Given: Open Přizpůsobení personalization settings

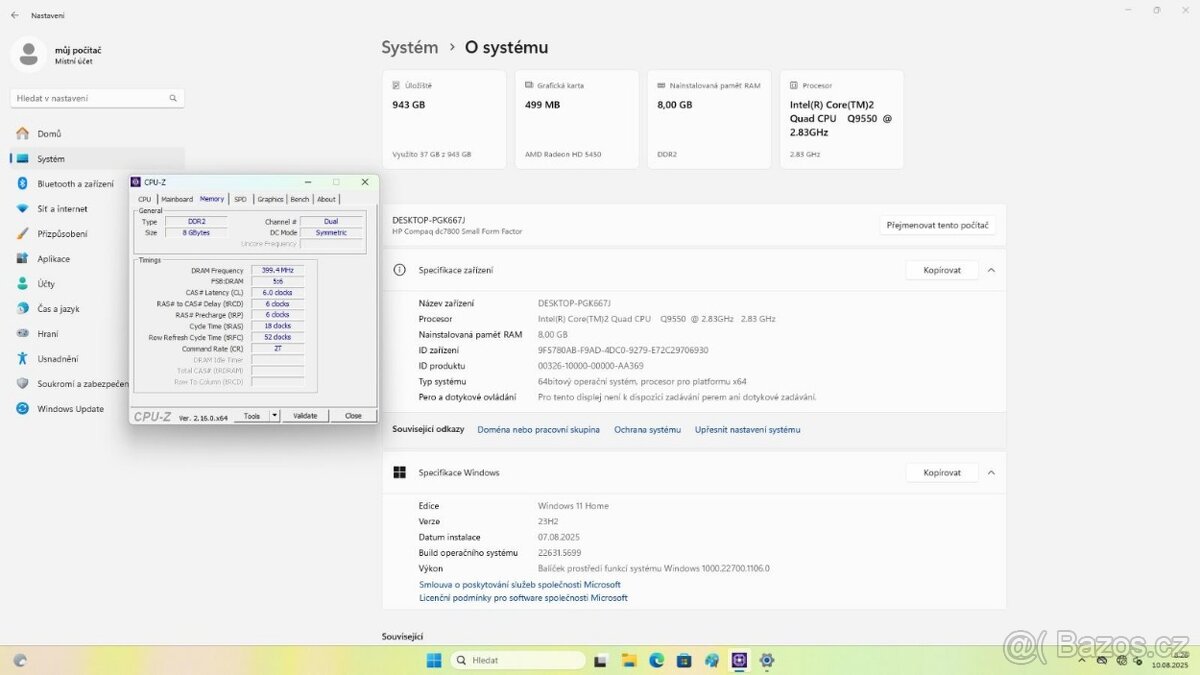Looking at the screenshot, I should (62, 234).
